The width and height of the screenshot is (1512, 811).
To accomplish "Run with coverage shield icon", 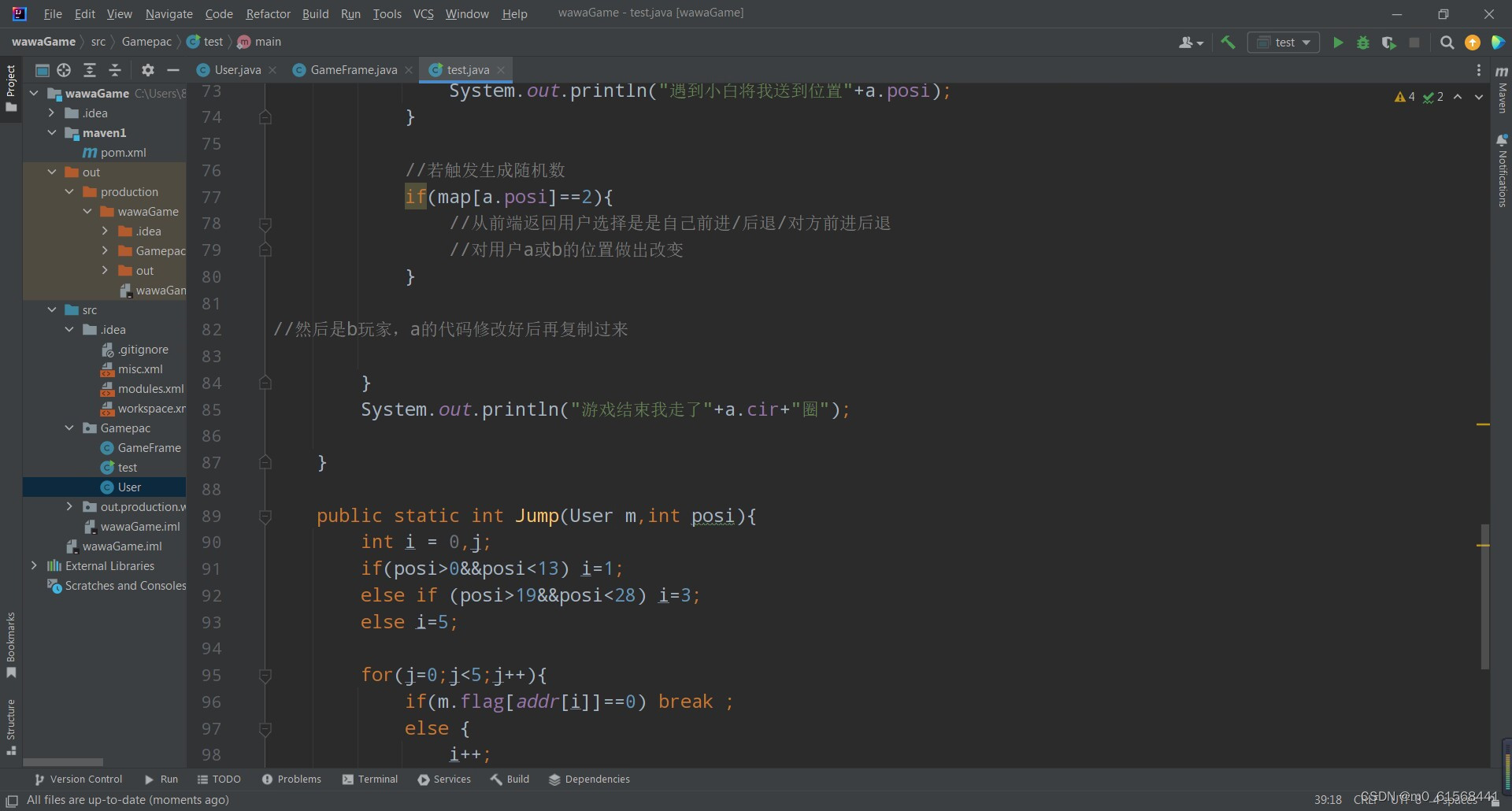I will (1389, 43).
